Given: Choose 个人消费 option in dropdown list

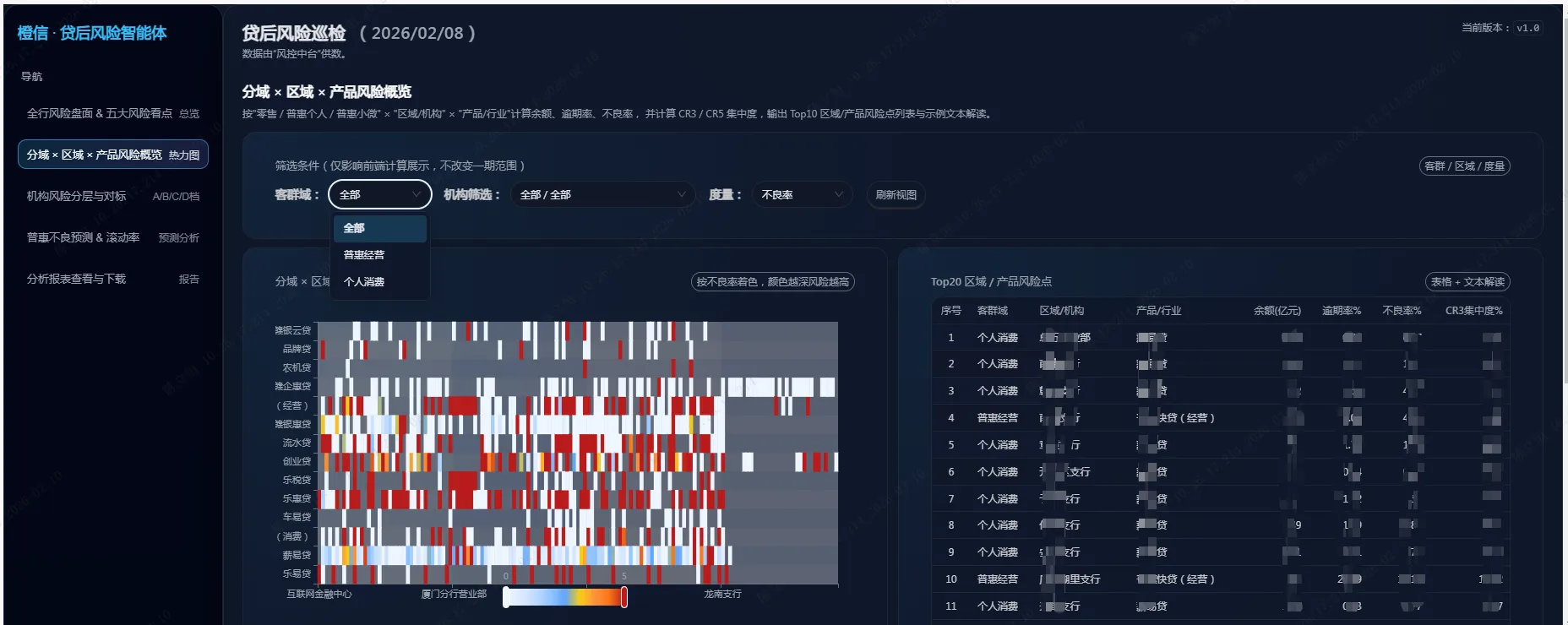Looking at the screenshot, I should 364,282.
